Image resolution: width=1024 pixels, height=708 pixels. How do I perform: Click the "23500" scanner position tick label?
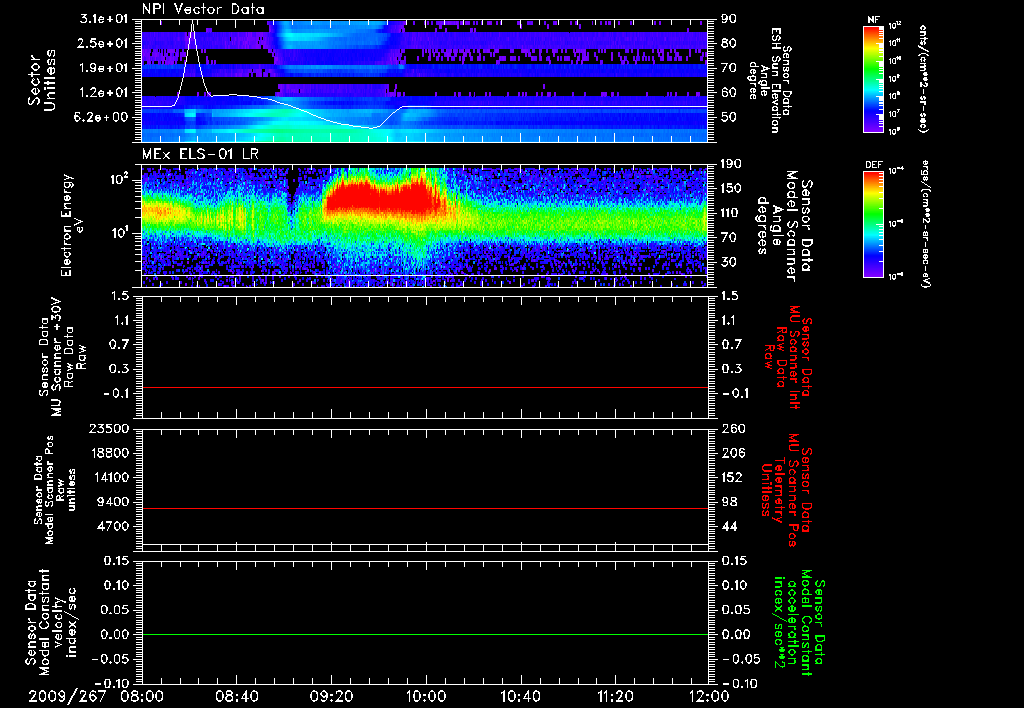[110, 429]
